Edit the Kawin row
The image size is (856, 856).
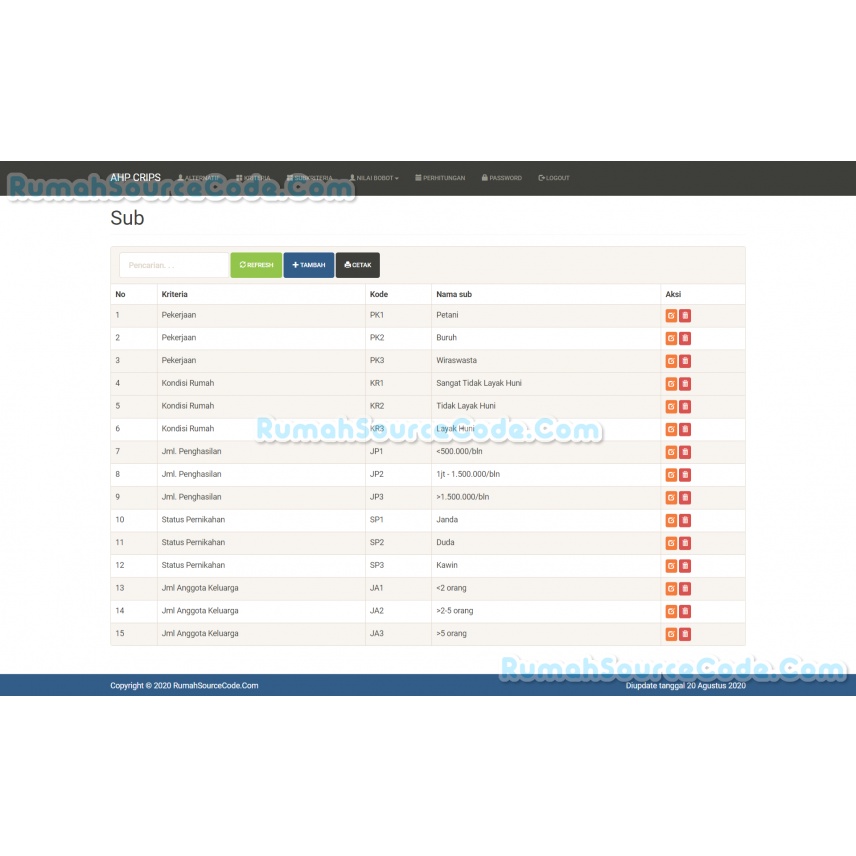[x=671, y=566]
